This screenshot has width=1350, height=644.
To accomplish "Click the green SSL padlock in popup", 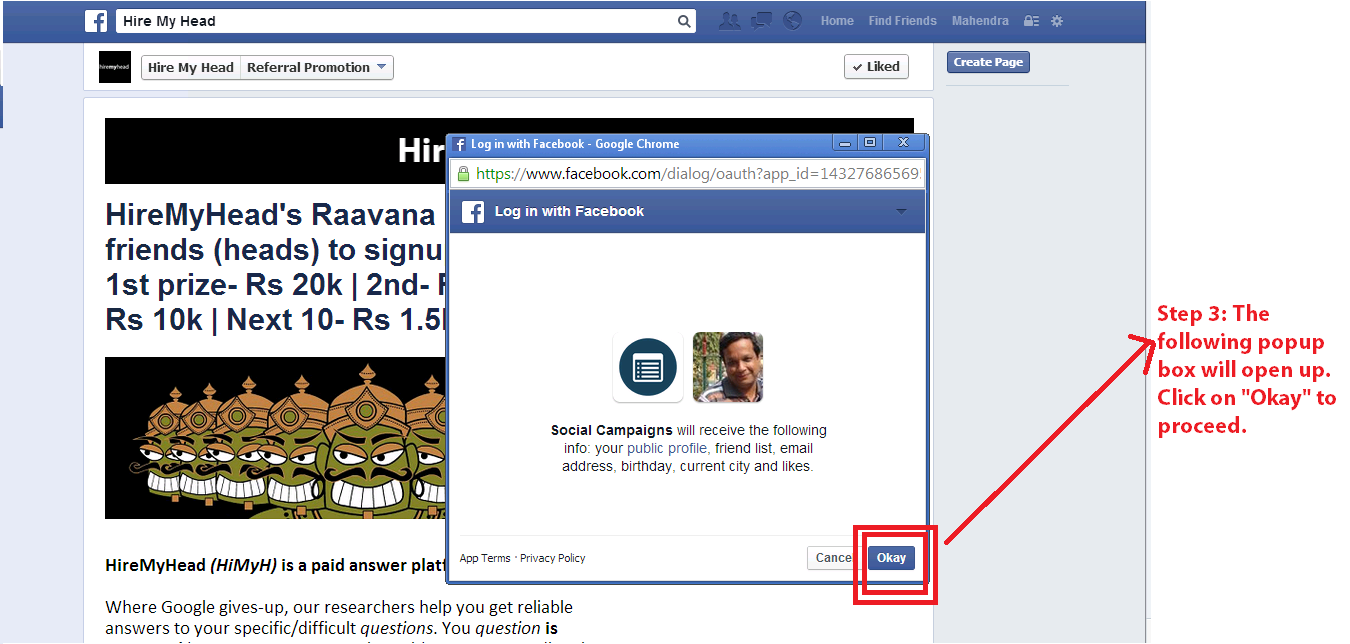I will coord(463,174).
